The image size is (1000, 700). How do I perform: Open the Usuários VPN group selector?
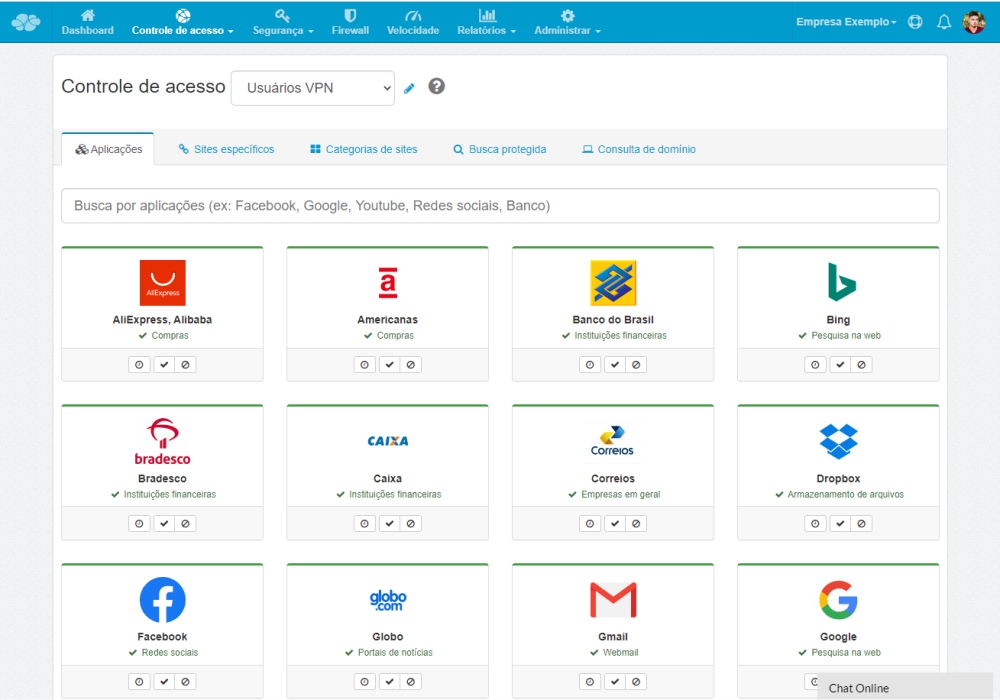pyautogui.click(x=312, y=88)
